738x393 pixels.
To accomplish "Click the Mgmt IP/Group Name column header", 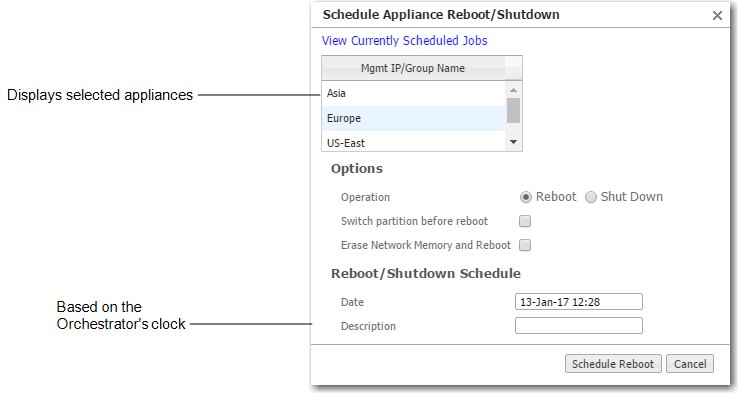I will (x=413, y=68).
